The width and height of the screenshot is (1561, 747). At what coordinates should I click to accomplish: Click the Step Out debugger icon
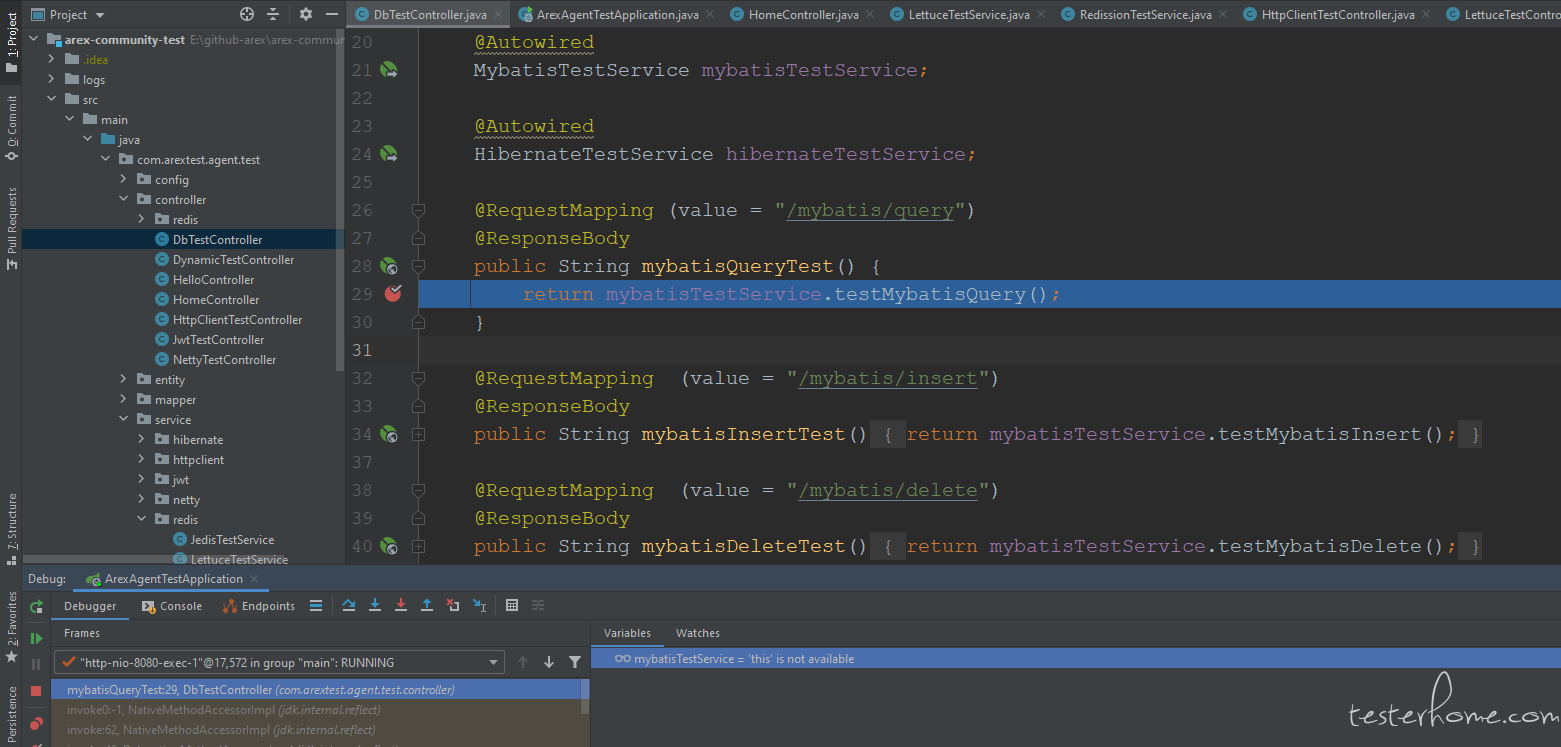427,605
